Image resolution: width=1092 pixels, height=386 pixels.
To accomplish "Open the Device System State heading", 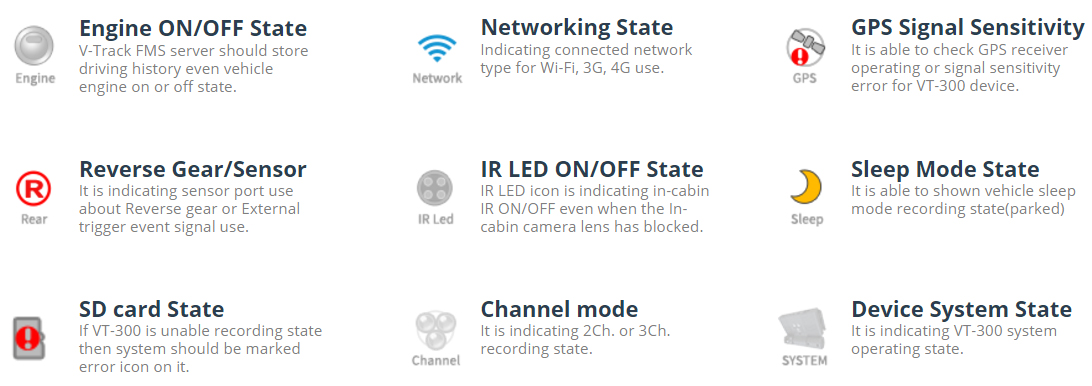I will point(961,309).
